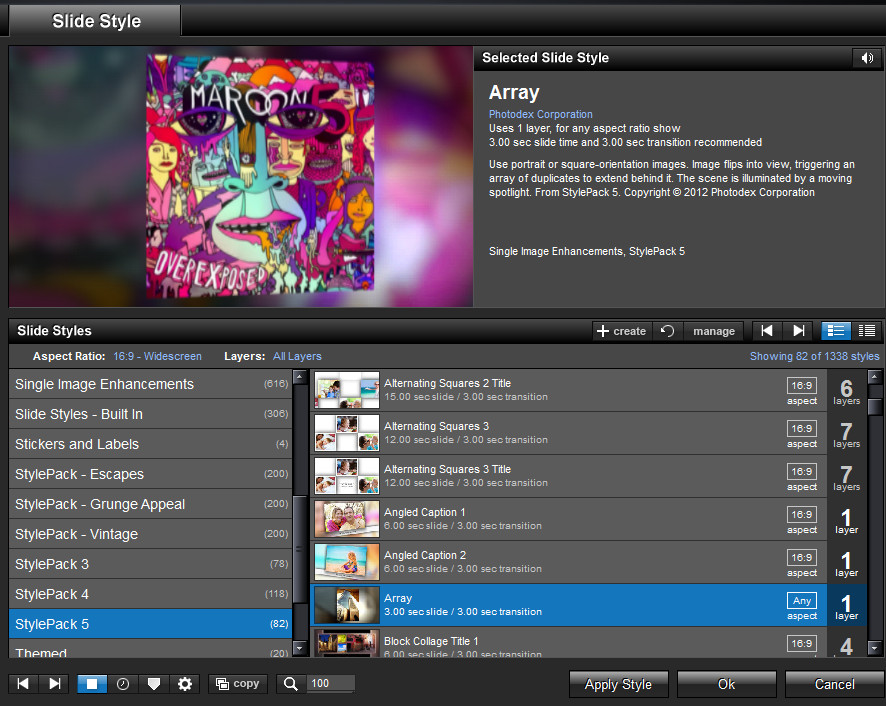
Task: Select Single Image Enhancements category
Action: tap(151, 384)
